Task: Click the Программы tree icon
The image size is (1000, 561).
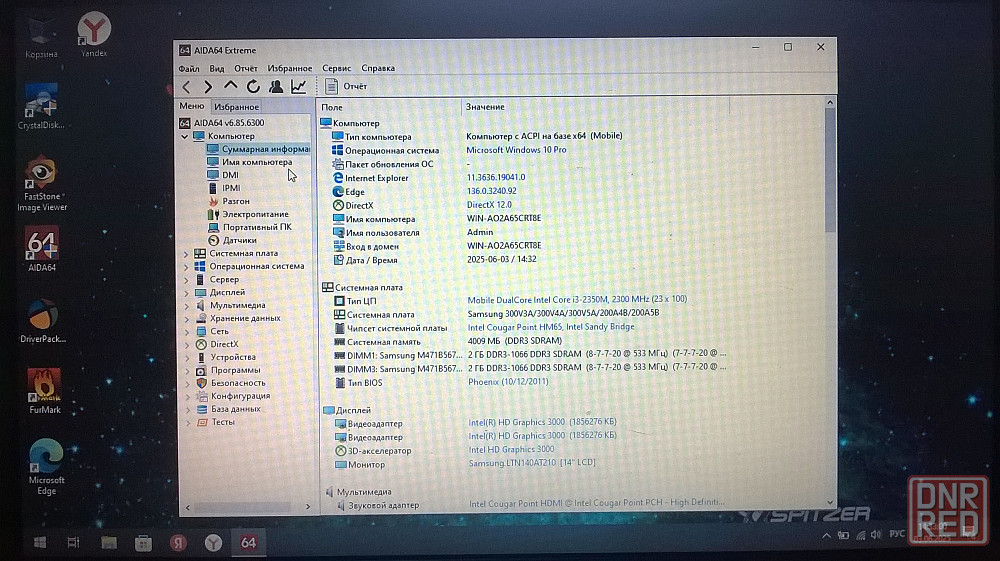Action: click(201, 370)
